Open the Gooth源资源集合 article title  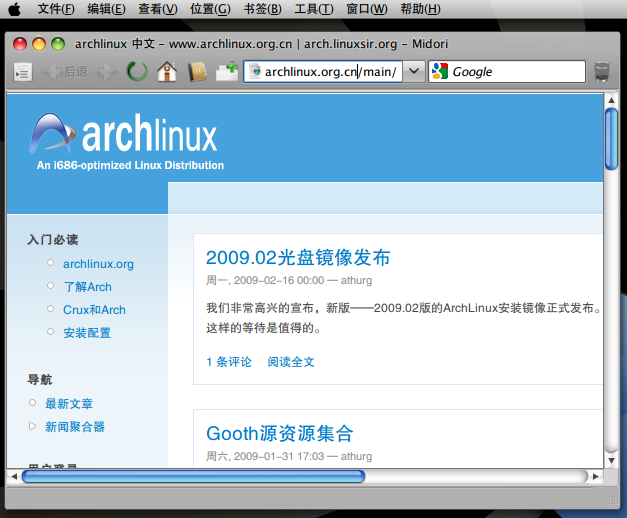click(x=280, y=433)
